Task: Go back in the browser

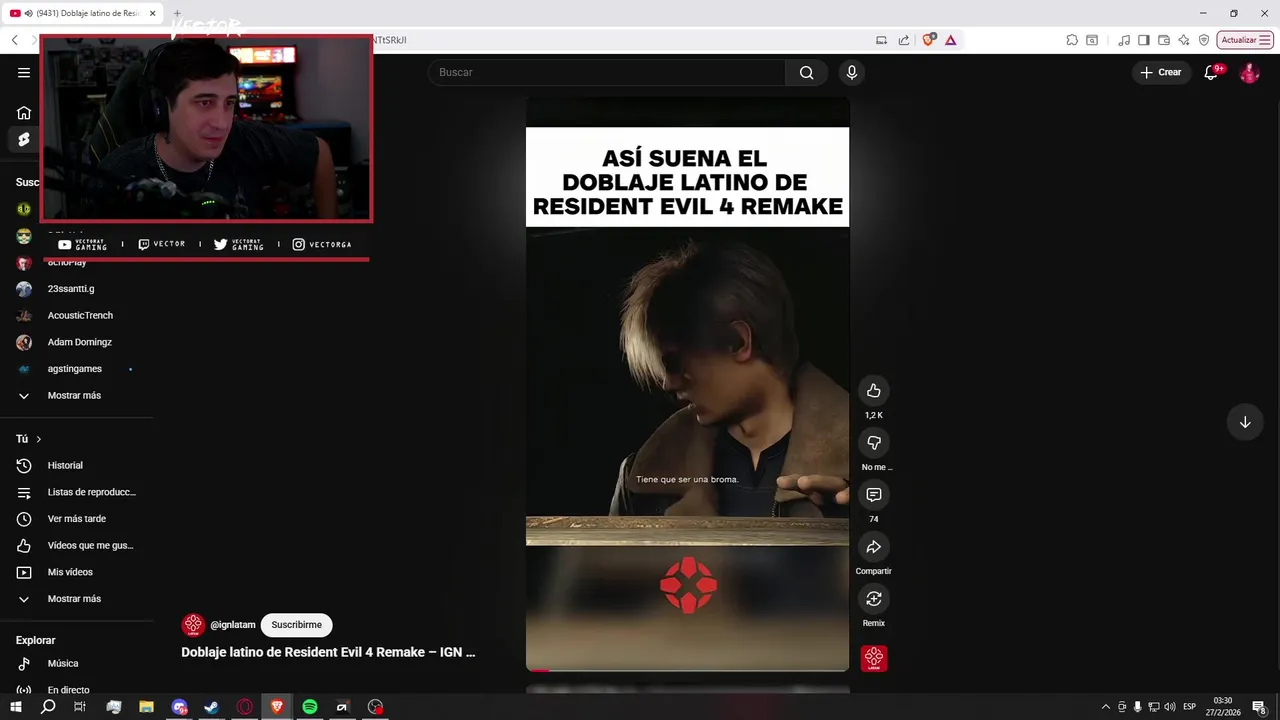Action: coord(14,40)
